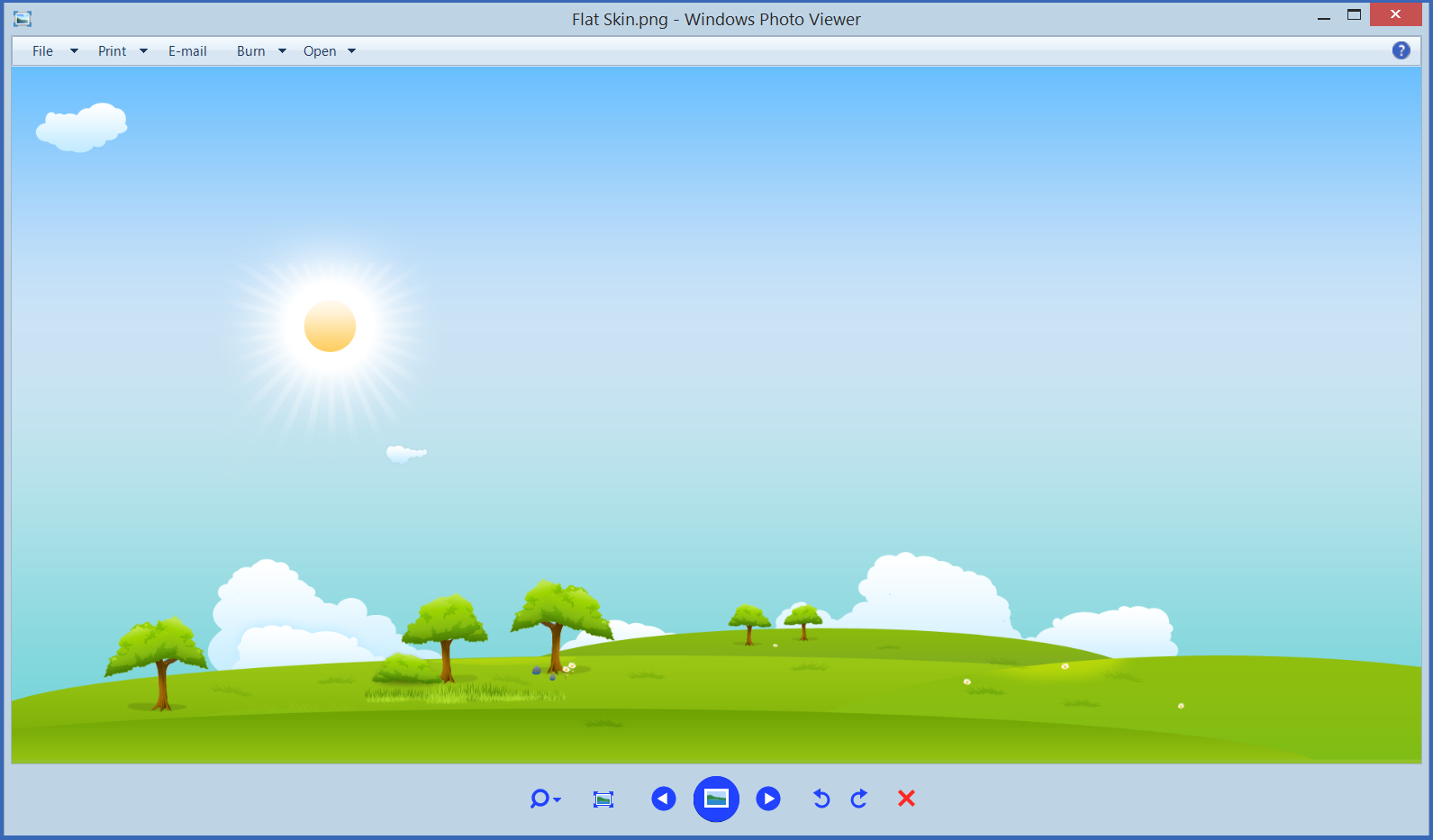Start the slide show with center button

tap(716, 799)
